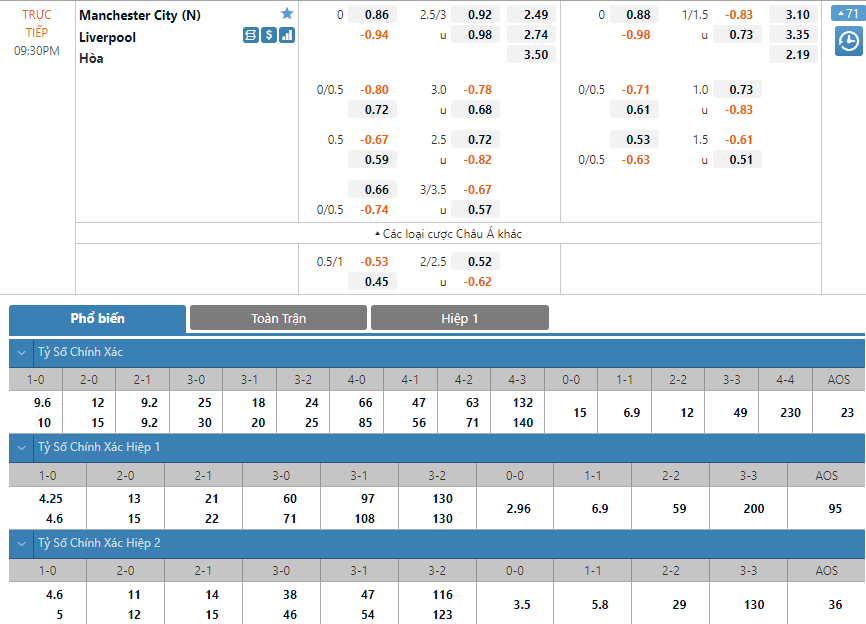
Task: Pick the 0.52 over 2/2.5 odds
Action: pos(476,262)
